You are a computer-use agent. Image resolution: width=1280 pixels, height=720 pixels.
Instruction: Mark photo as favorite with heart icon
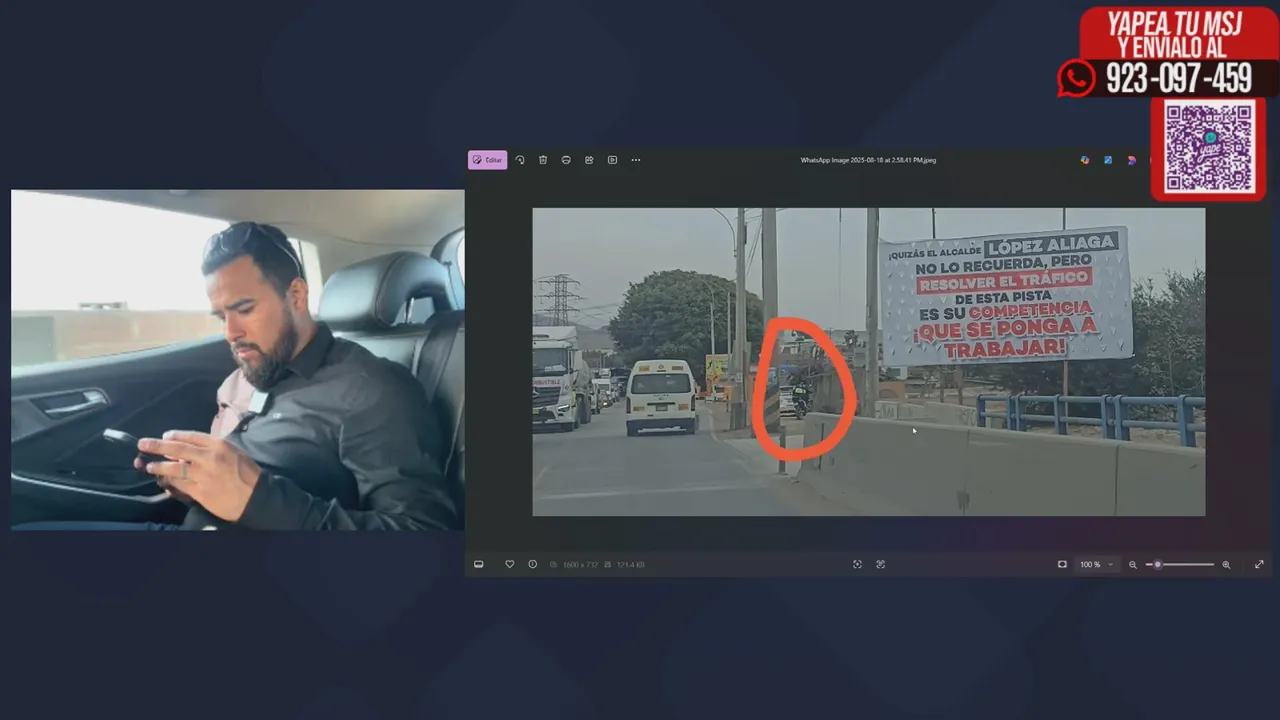click(x=509, y=564)
